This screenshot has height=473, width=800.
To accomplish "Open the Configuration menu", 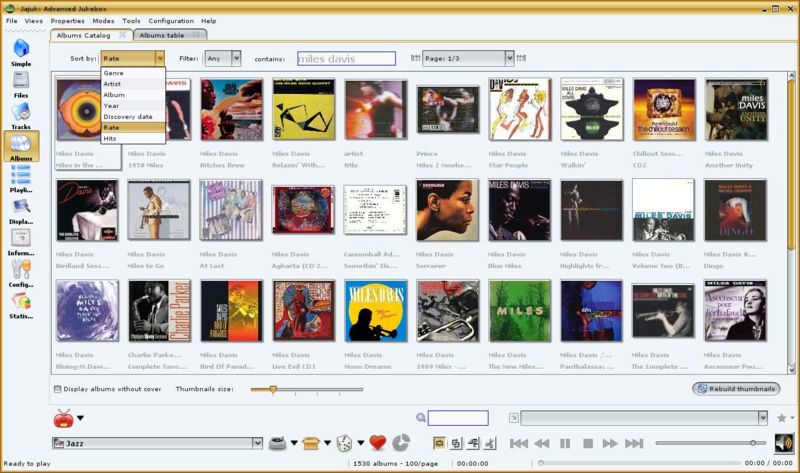I will point(171,20).
